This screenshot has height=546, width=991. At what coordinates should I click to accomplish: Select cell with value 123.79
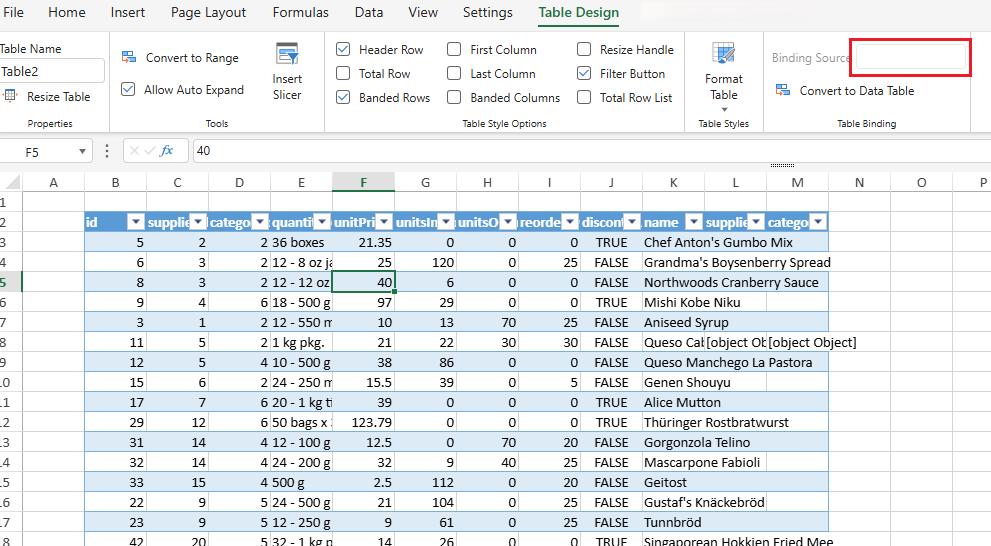pos(363,423)
